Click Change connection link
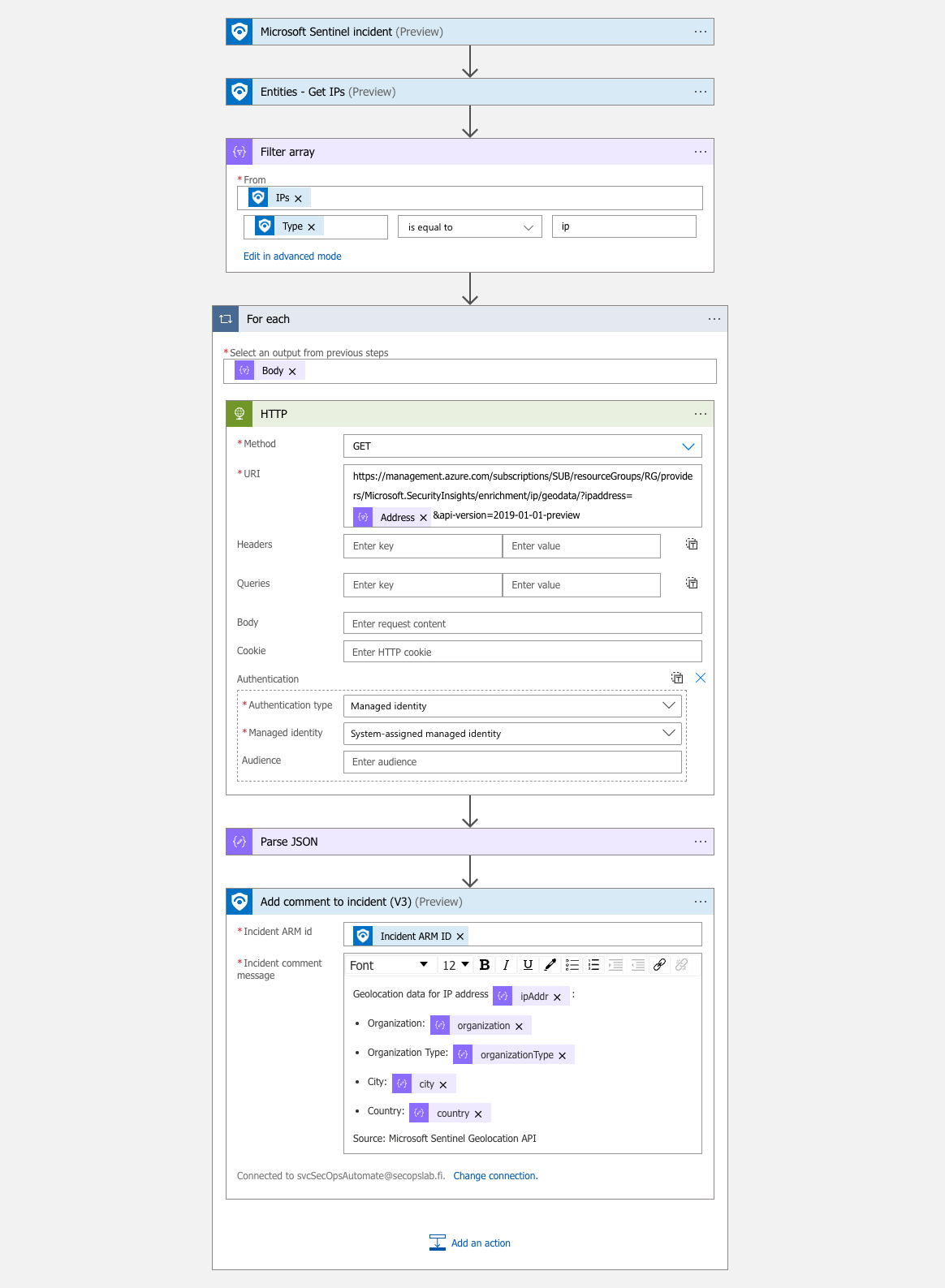Viewport: 945px width, 1288px height. pyautogui.click(x=495, y=1176)
